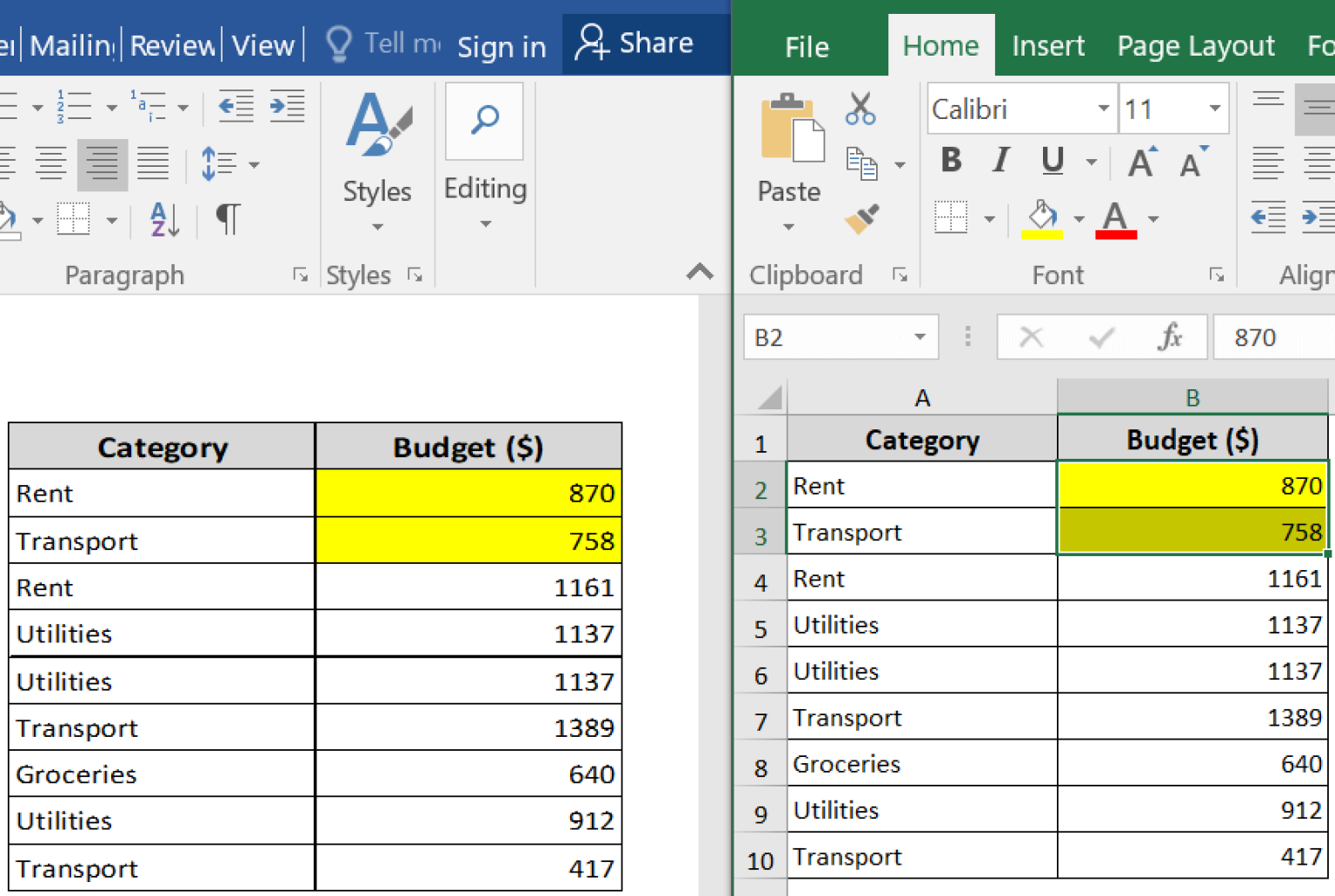Sort text with the A-Z icon
The width and height of the screenshot is (1335, 896).
point(163,219)
